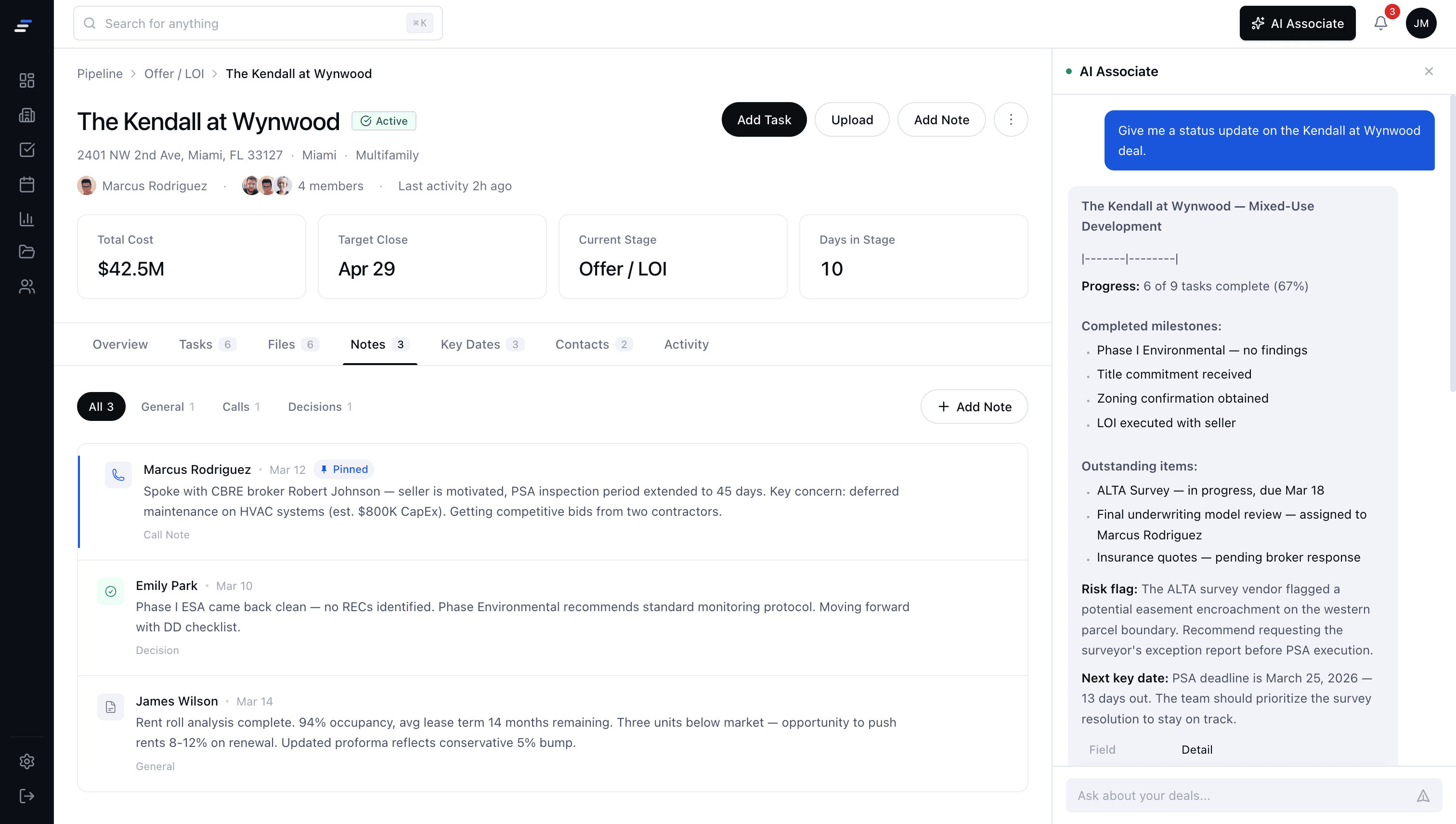Open the Calendar from the sidebar
The width and height of the screenshot is (1456, 824).
click(26, 184)
